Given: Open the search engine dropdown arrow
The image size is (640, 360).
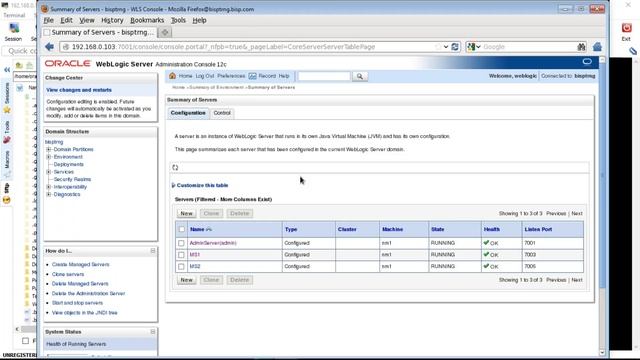Looking at the screenshot, I should 478,47.
